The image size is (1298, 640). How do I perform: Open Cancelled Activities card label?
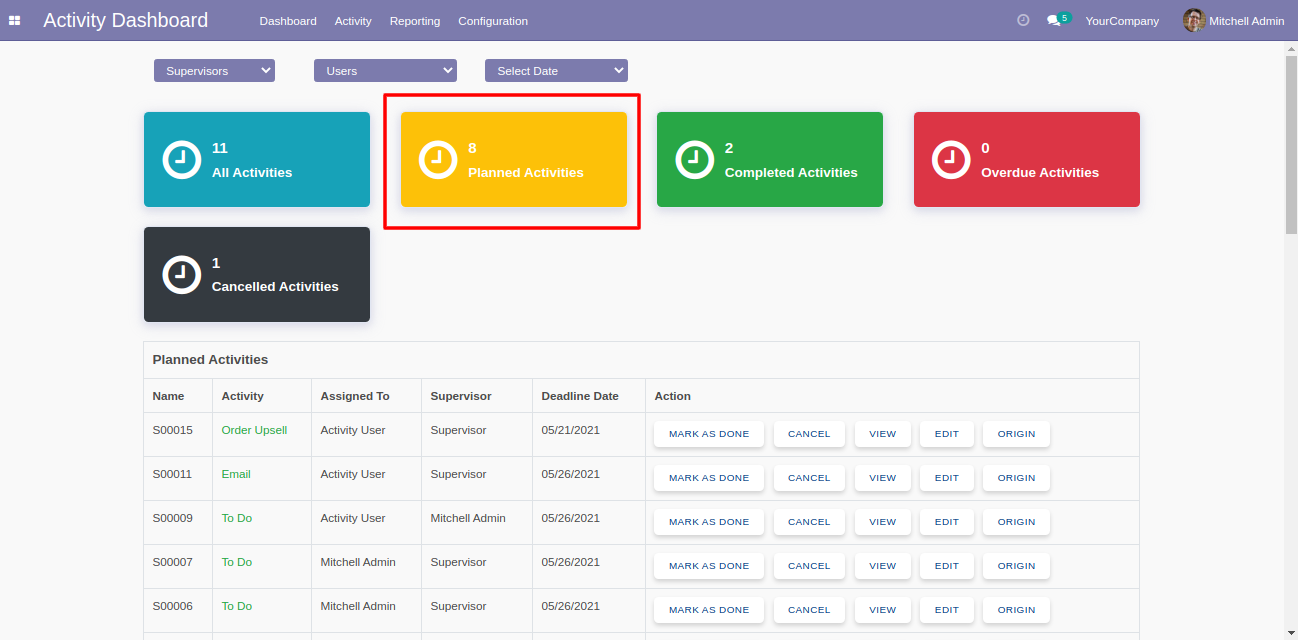275,286
